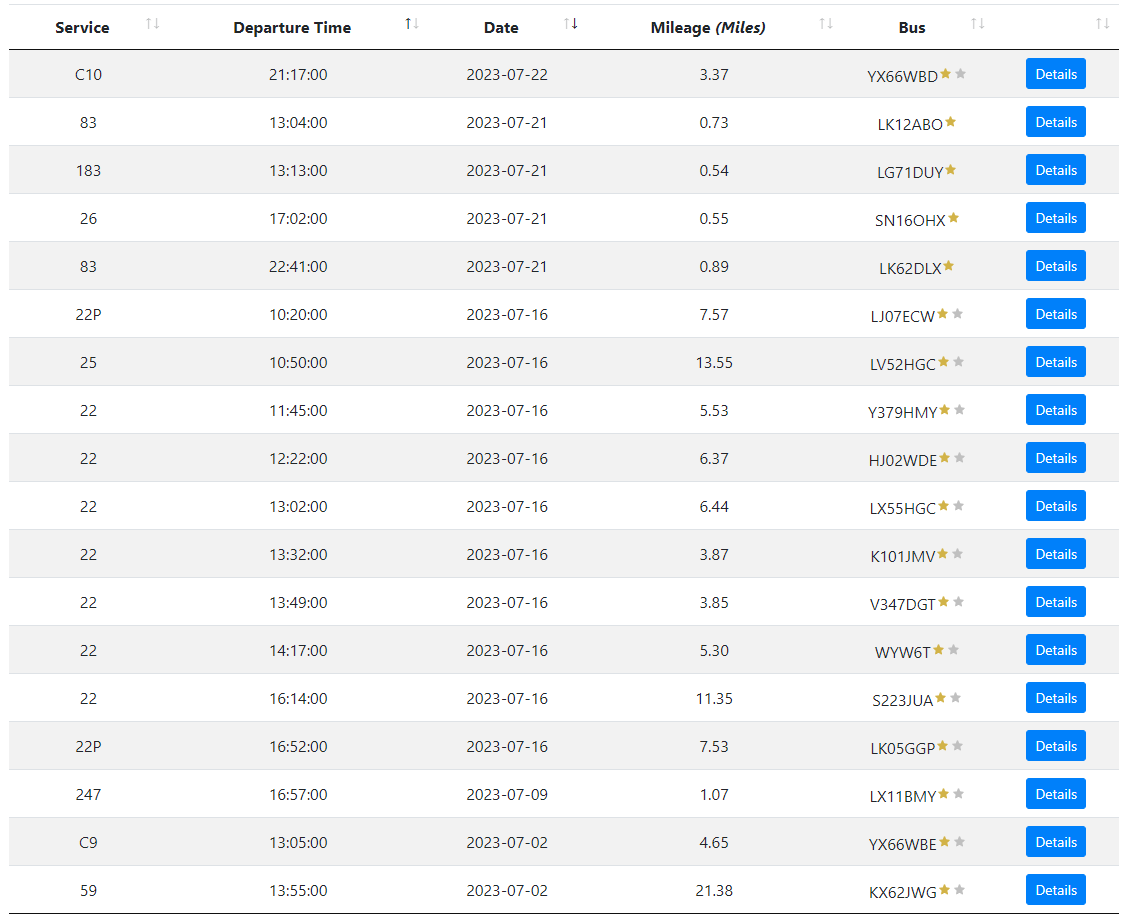Click the gold star next to LK12ABO
The height and width of the screenshot is (918, 1134).
(x=951, y=122)
